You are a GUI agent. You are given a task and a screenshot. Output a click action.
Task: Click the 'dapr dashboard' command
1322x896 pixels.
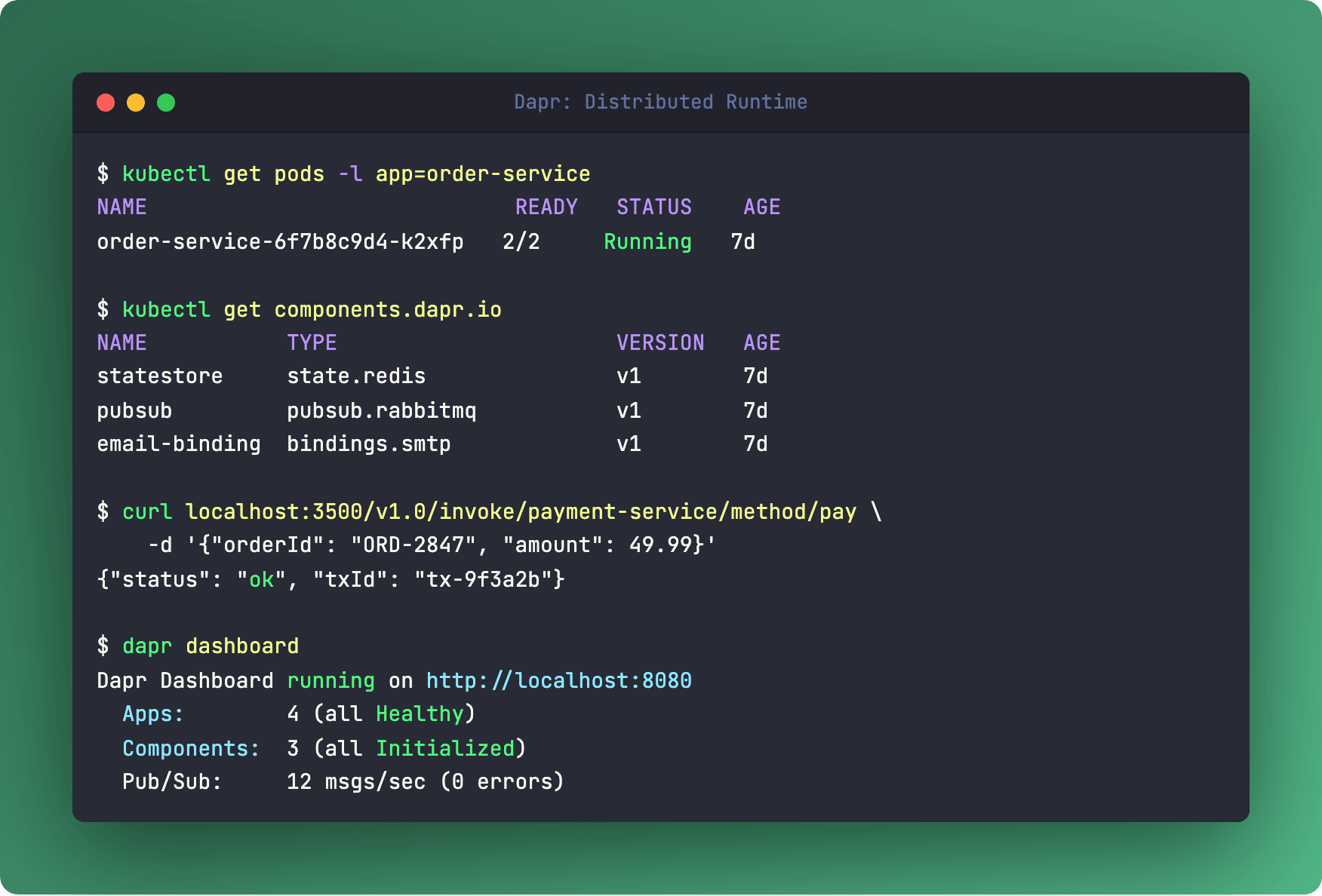tap(211, 646)
